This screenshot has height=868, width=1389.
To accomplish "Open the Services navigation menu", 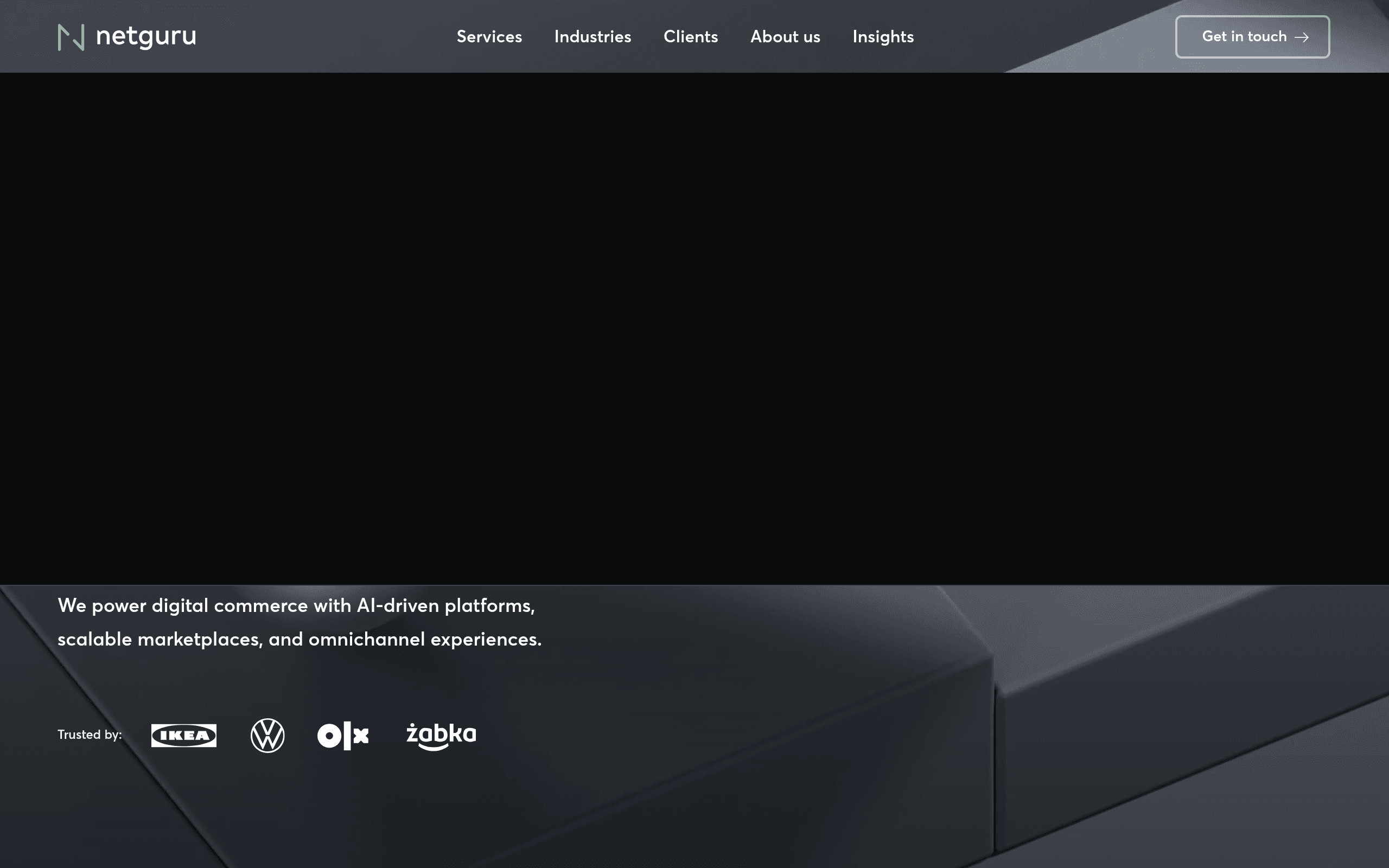I will click(489, 37).
